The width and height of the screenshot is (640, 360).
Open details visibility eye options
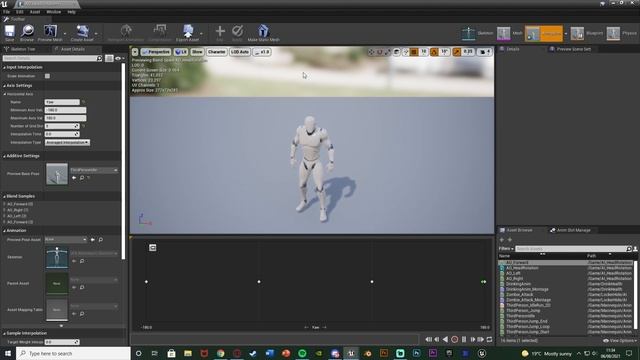click(120, 58)
